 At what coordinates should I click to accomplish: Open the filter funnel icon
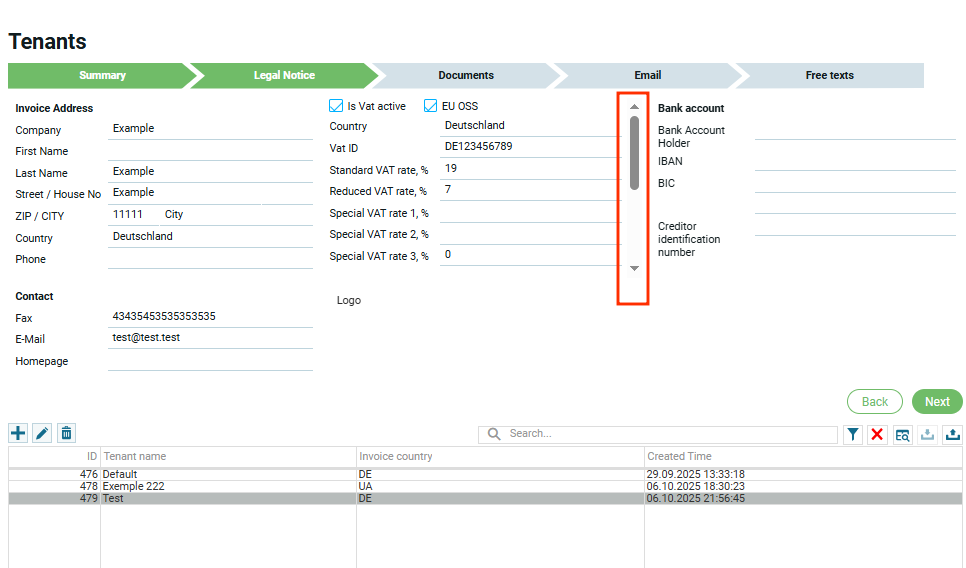tap(853, 434)
